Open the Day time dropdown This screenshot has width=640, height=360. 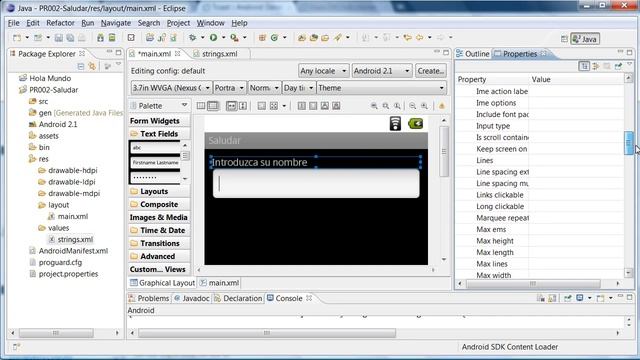[x=298, y=88]
